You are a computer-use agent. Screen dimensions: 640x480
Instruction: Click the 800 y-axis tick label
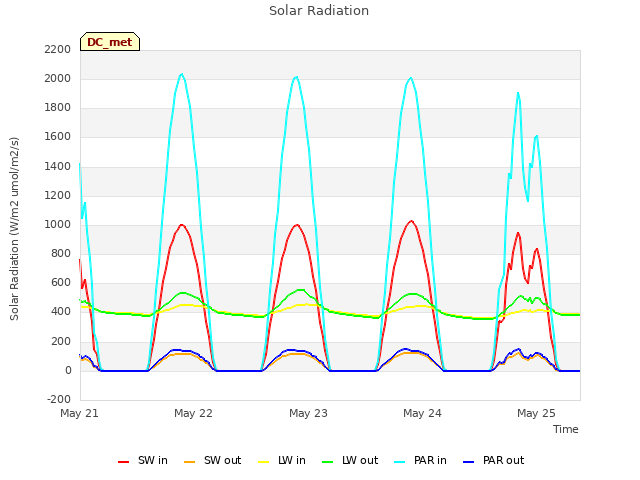pos(61,253)
